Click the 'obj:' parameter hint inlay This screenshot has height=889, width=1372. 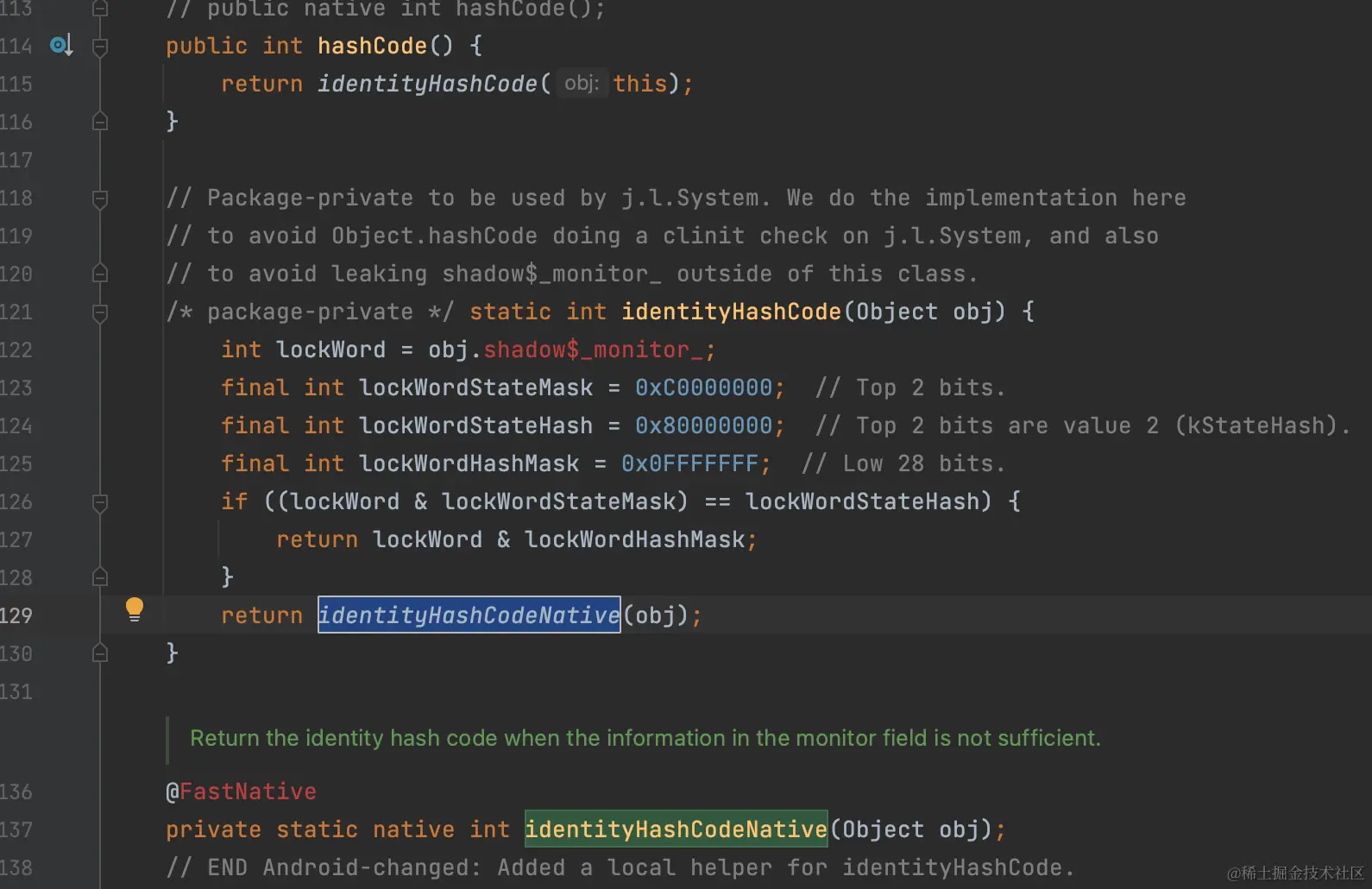(582, 83)
